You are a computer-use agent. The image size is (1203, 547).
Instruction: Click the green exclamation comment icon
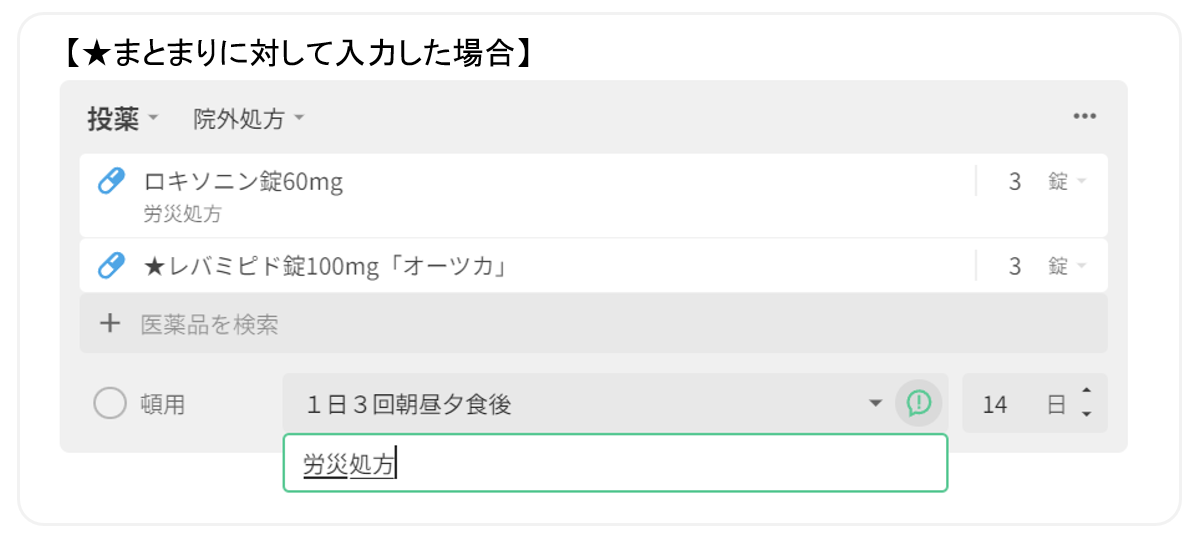[x=918, y=404]
